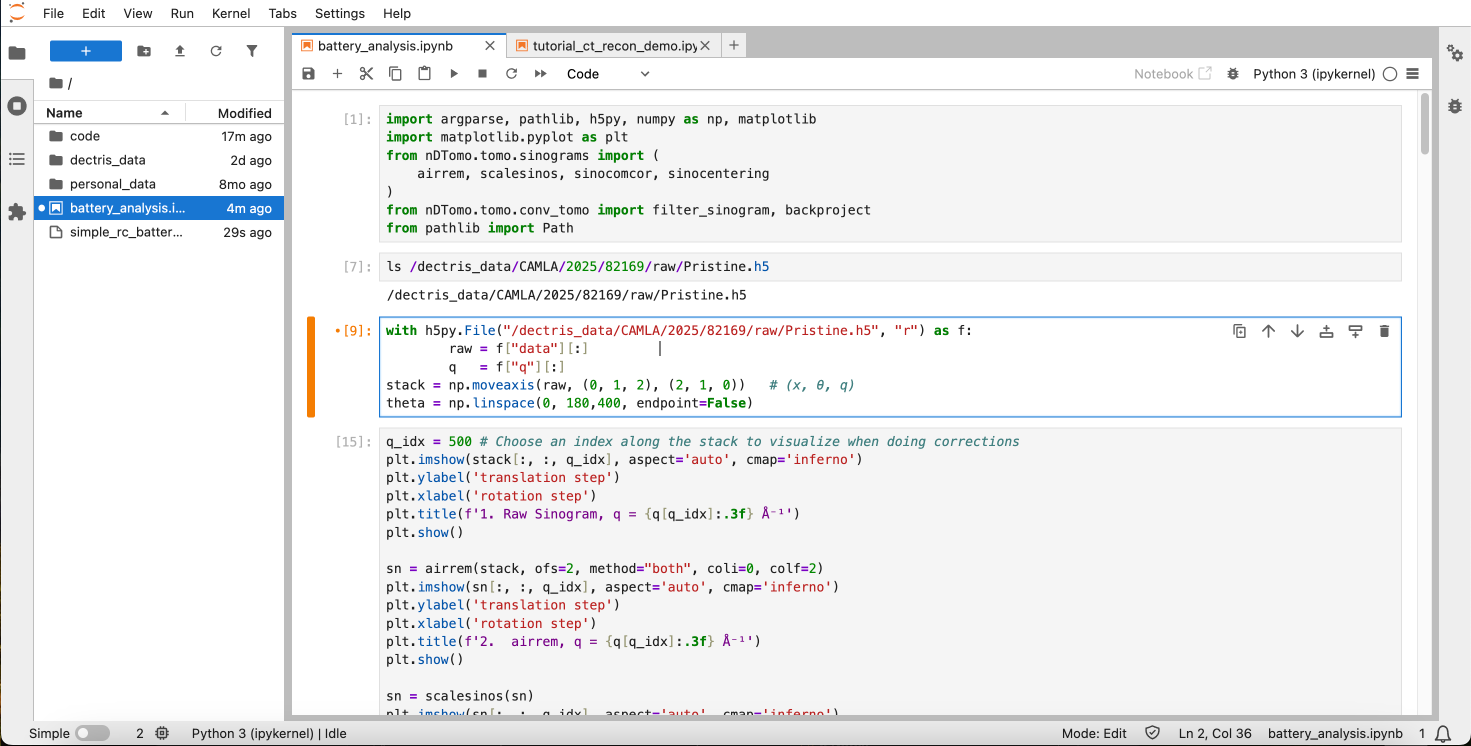The height and width of the screenshot is (746, 1471).
Task: Paste cell from clipboard icon
Action: [424, 74]
